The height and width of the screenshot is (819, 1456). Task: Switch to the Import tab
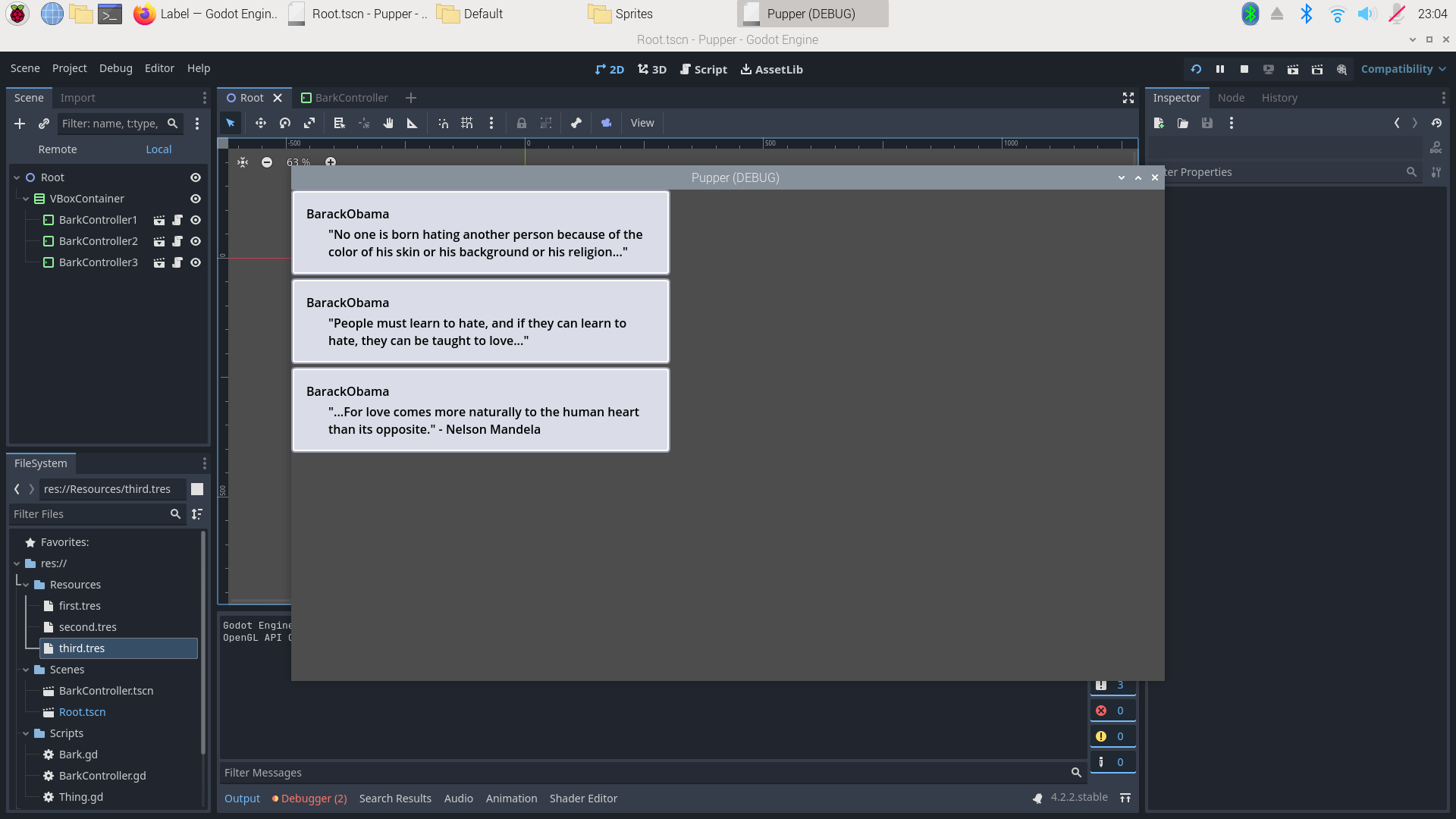pos(77,98)
